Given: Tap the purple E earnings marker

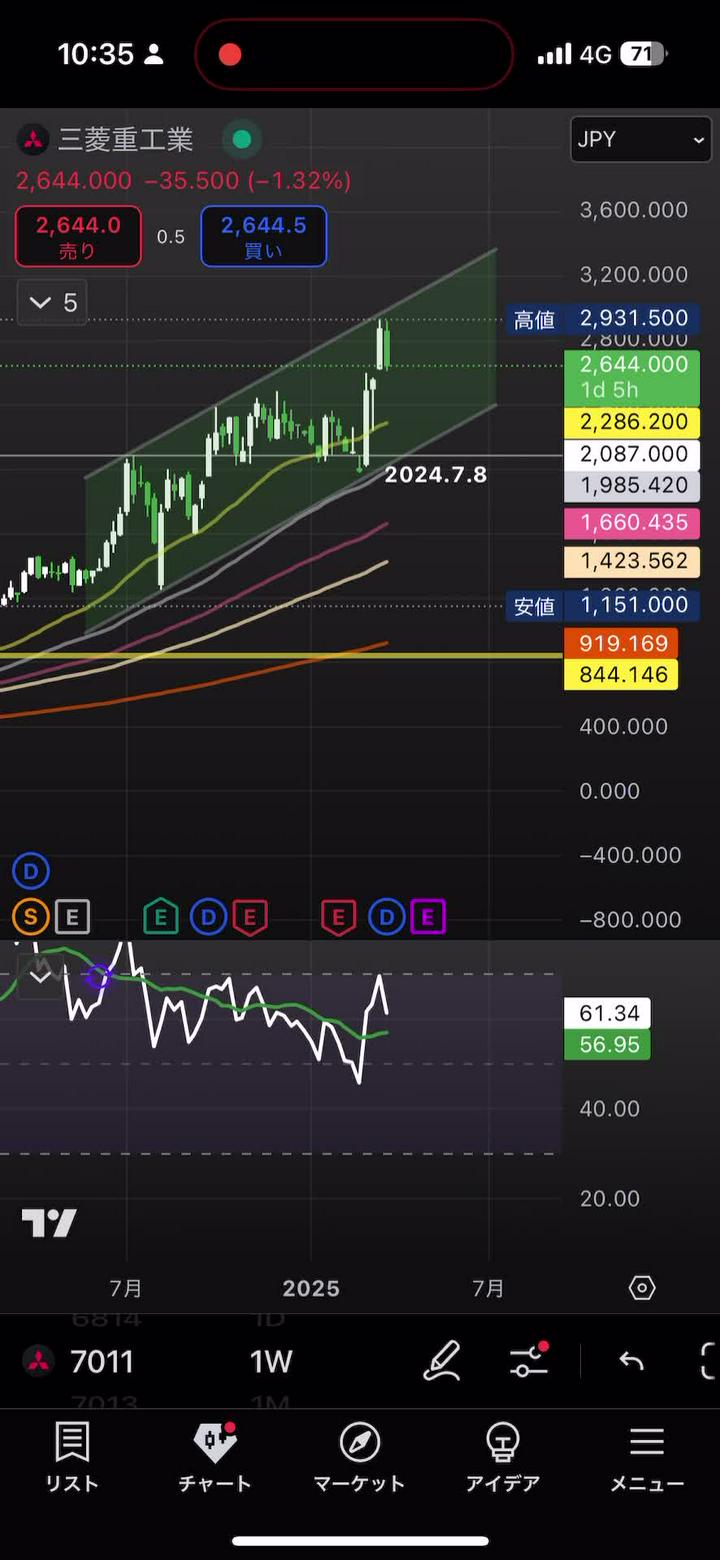Looking at the screenshot, I should [x=428, y=916].
